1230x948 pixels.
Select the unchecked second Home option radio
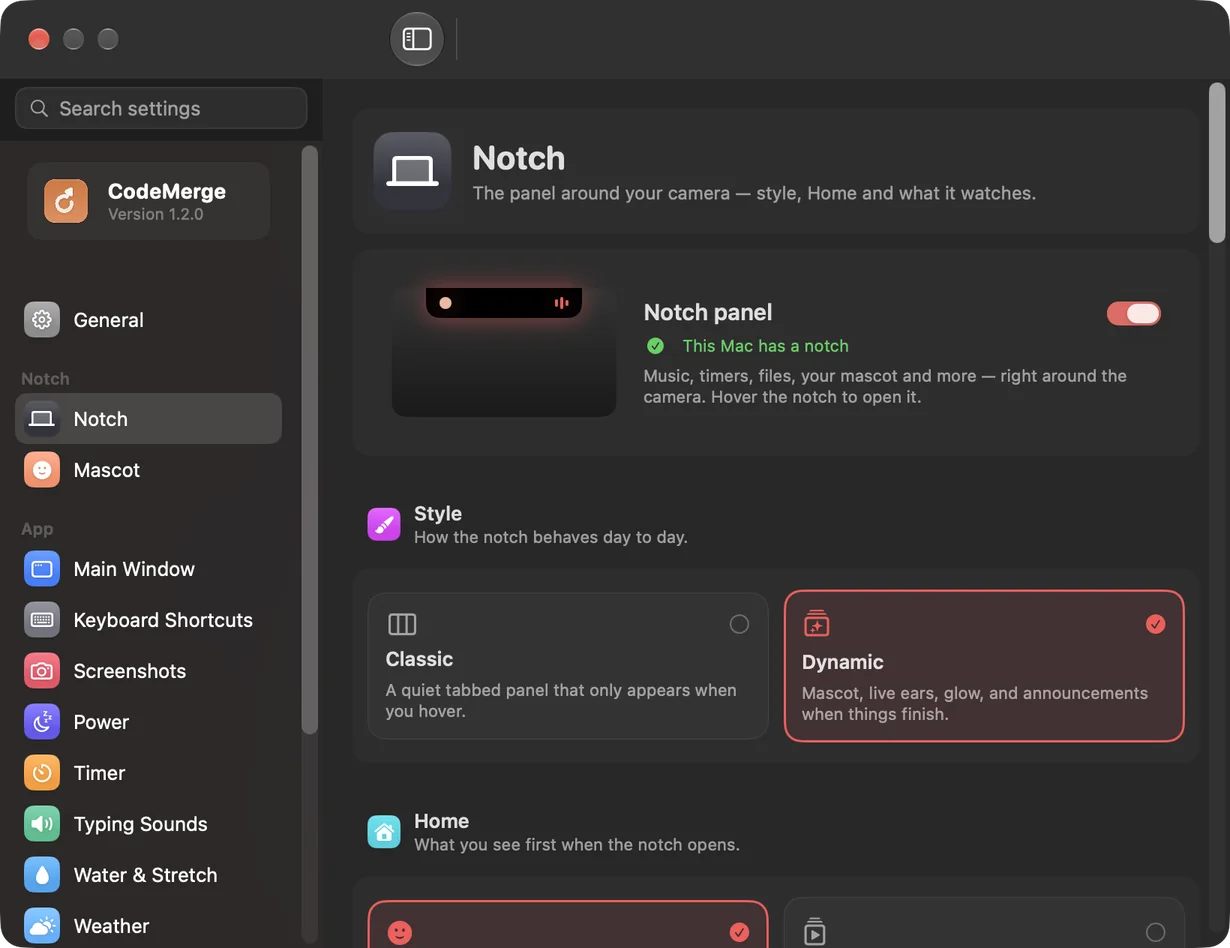pyautogui.click(x=1155, y=932)
